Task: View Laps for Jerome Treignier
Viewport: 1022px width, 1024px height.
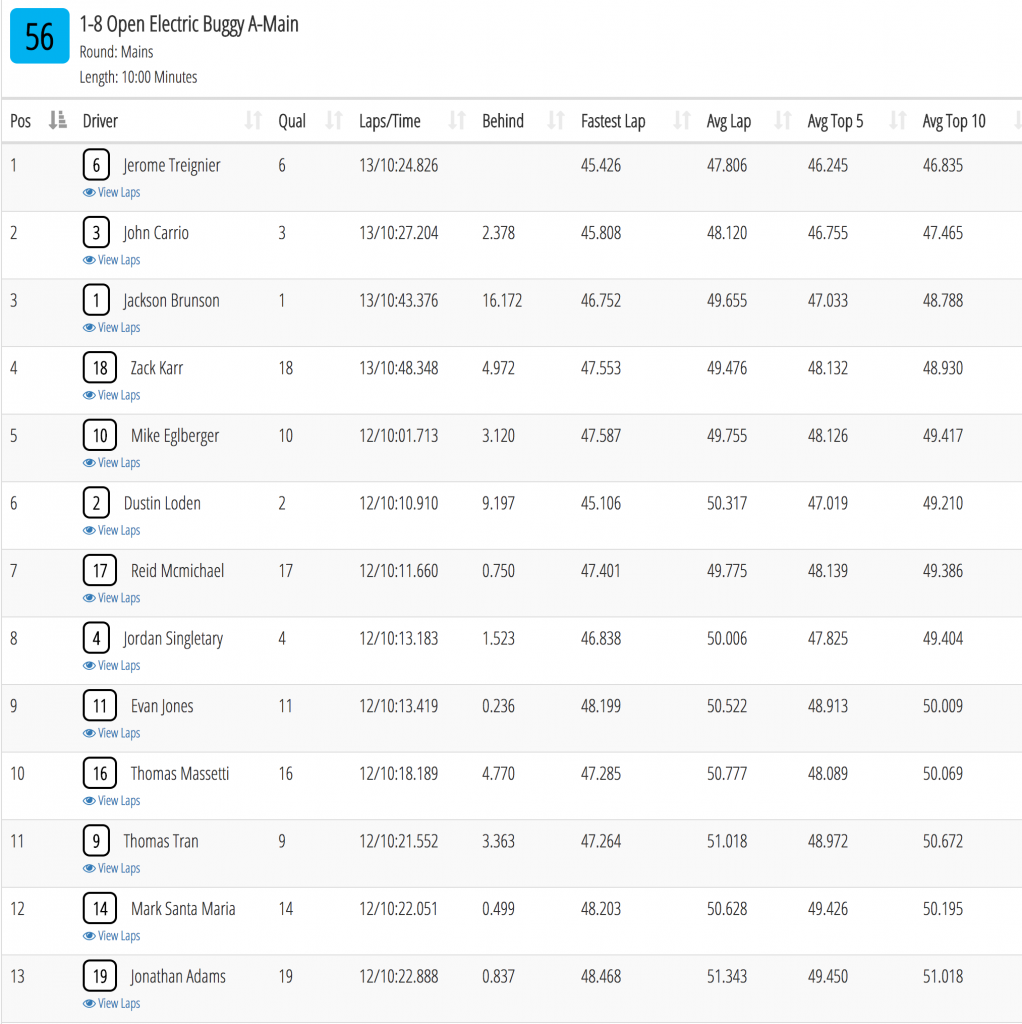Action: 112,193
